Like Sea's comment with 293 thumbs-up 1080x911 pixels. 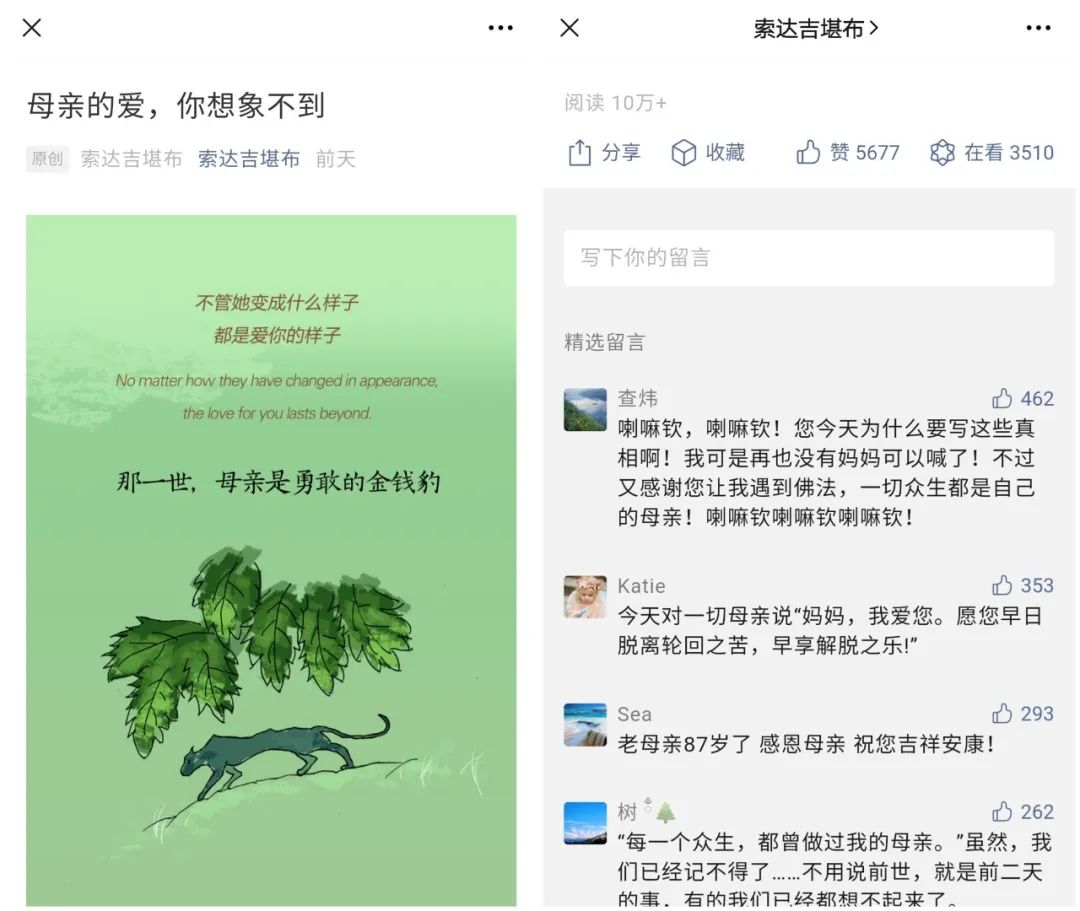[x=1002, y=713]
